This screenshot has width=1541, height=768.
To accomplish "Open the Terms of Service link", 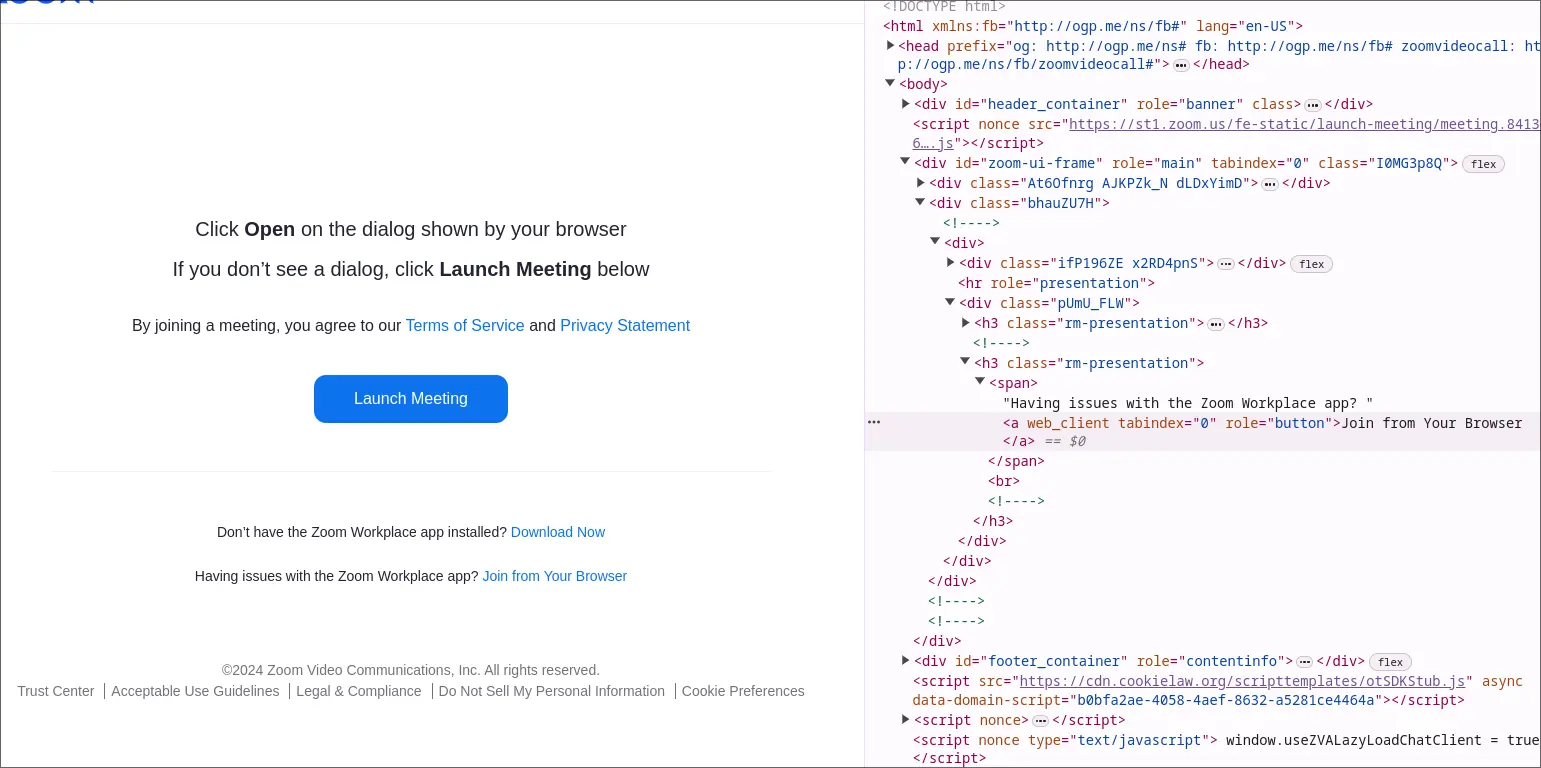I will click(464, 326).
